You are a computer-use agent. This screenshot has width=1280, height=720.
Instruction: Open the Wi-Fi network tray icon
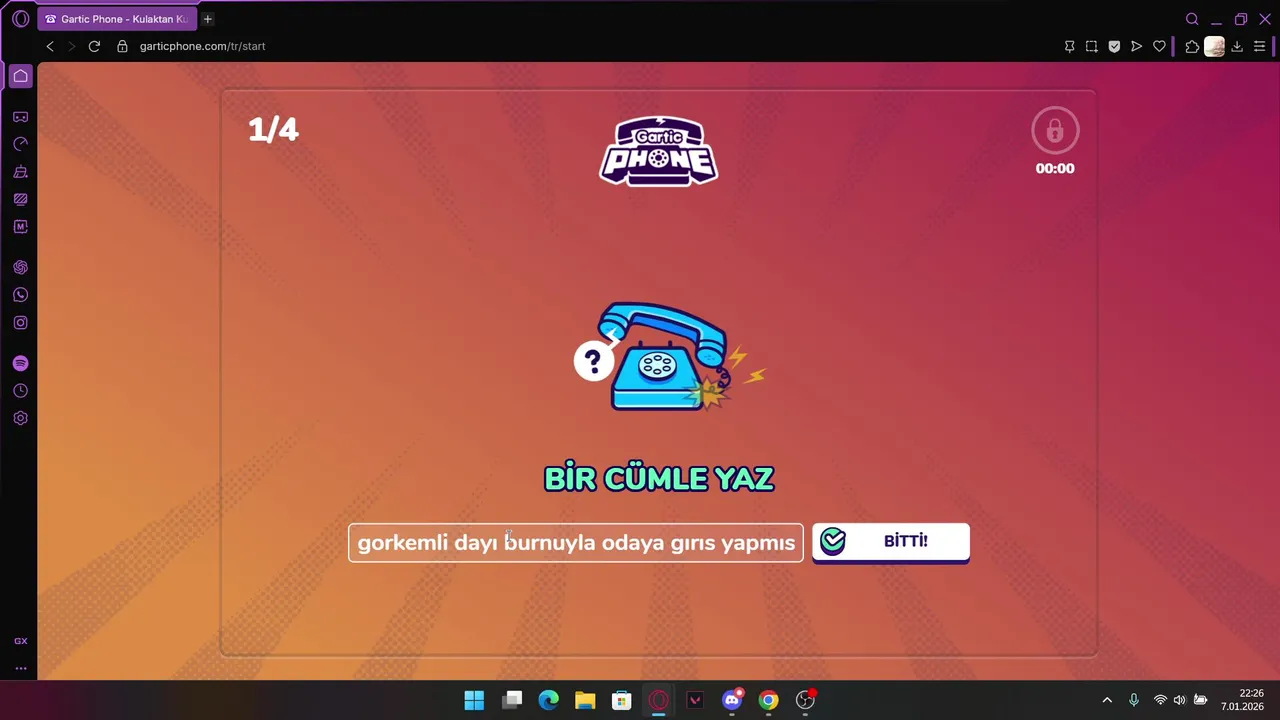(x=1160, y=700)
